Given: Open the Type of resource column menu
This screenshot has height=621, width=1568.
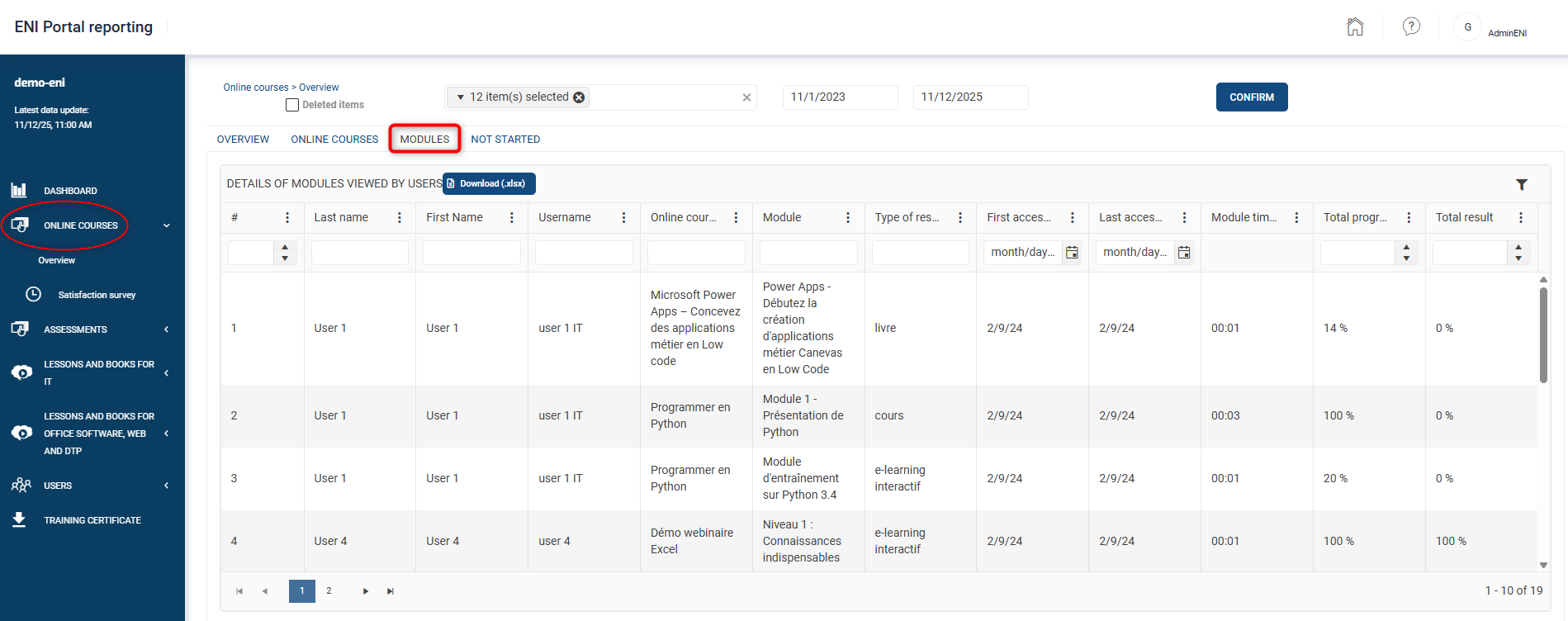Looking at the screenshot, I should [960, 218].
